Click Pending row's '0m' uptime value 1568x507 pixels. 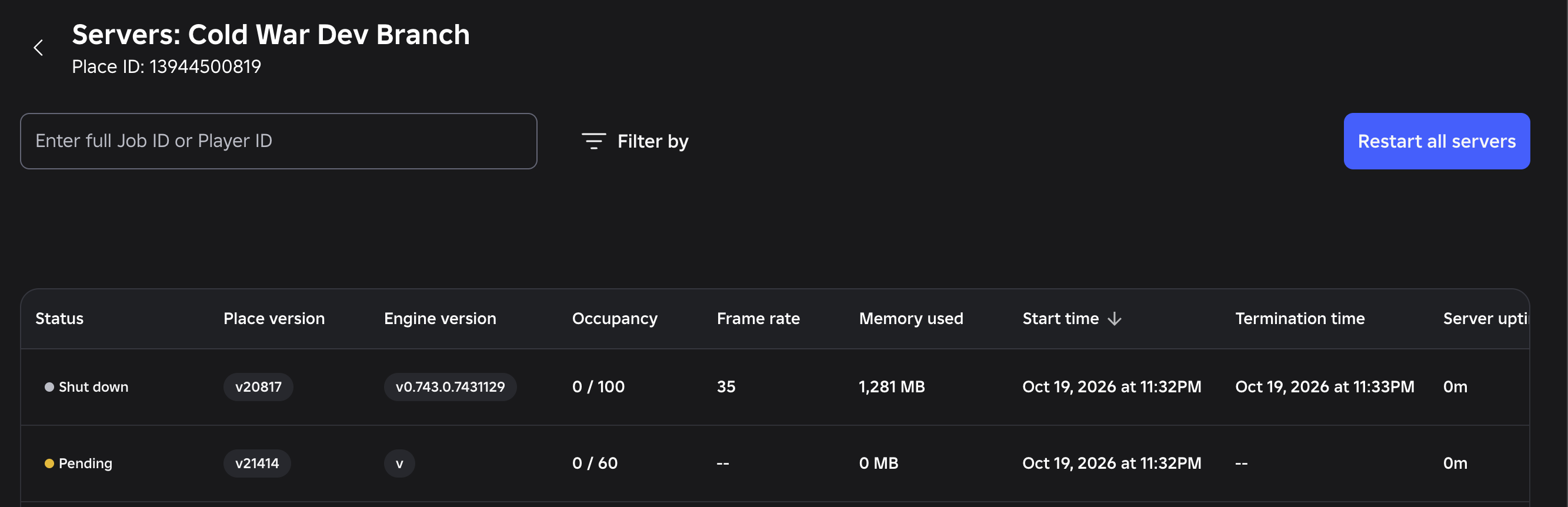1455,464
